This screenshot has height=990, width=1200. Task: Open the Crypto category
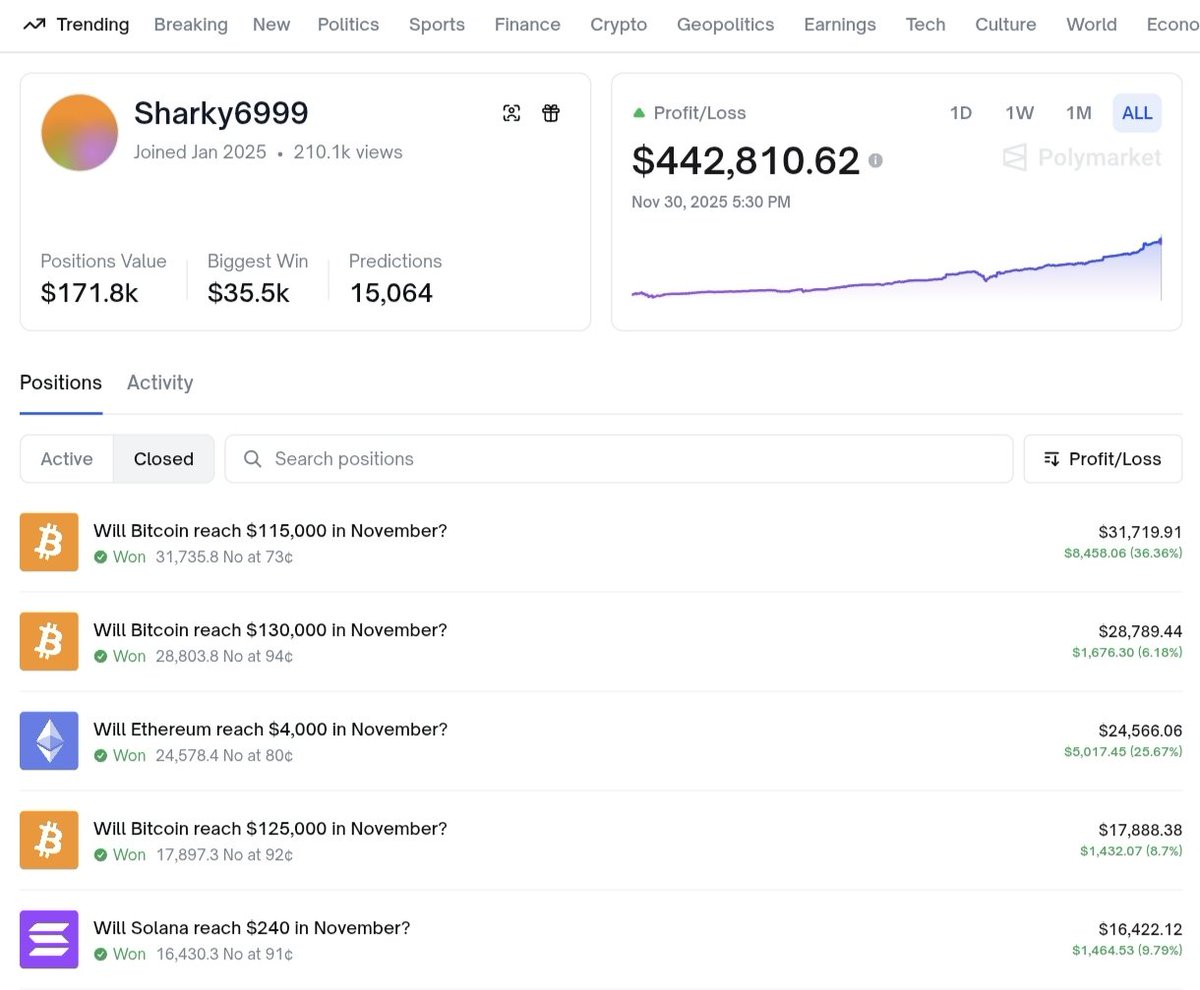pos(619,24)
